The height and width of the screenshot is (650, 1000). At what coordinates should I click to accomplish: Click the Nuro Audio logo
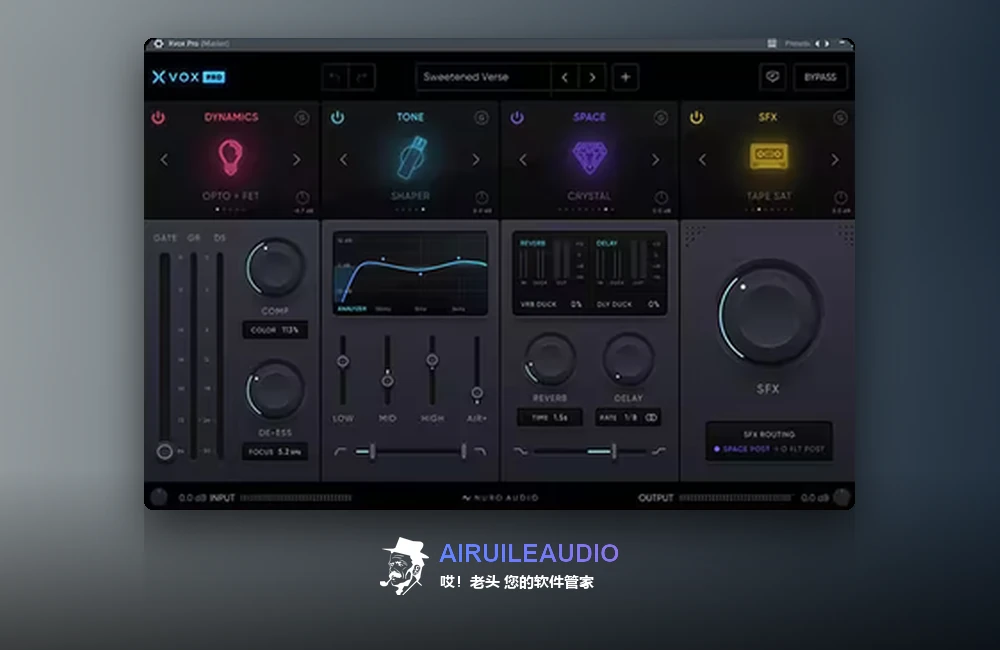click(501, 498)
